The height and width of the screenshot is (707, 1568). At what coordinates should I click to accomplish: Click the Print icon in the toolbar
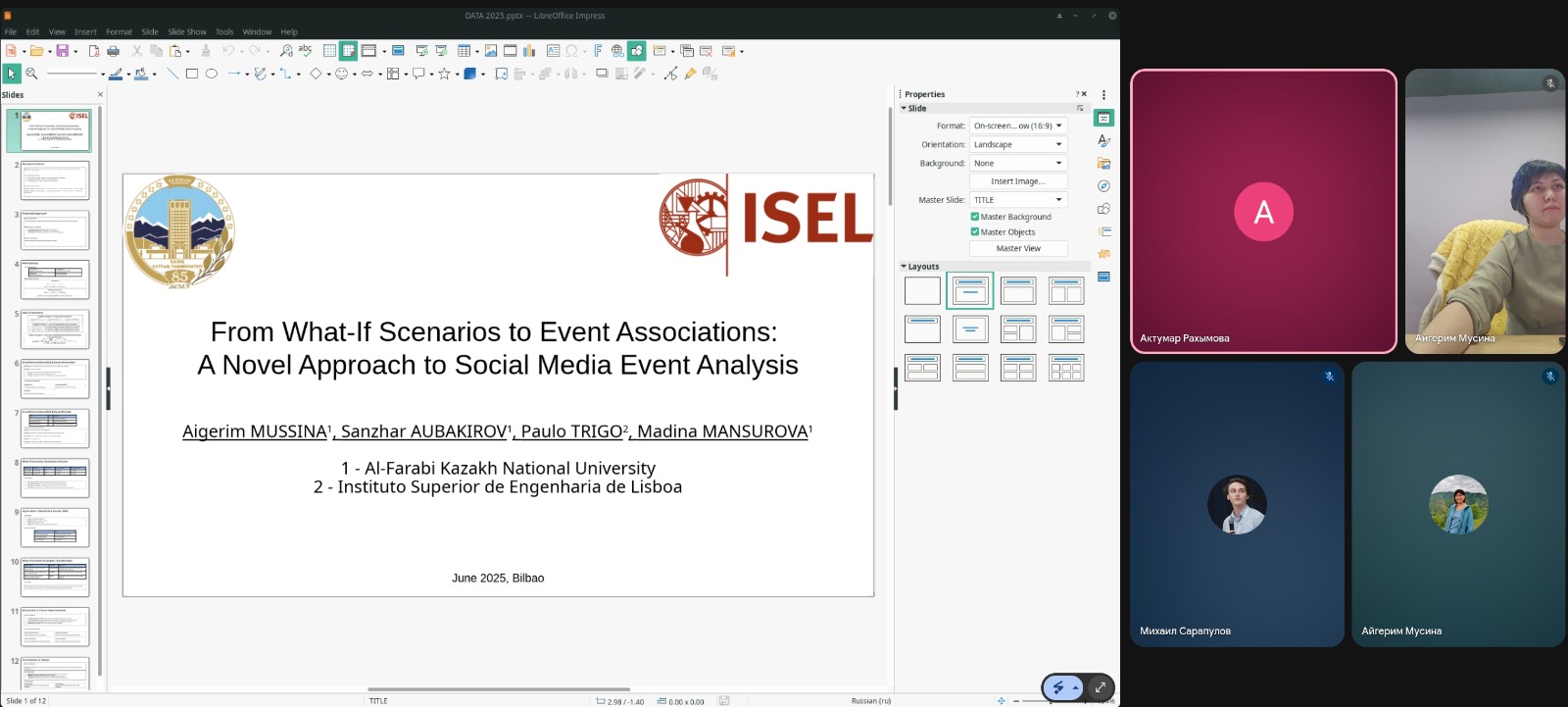(x=113, y=51)
